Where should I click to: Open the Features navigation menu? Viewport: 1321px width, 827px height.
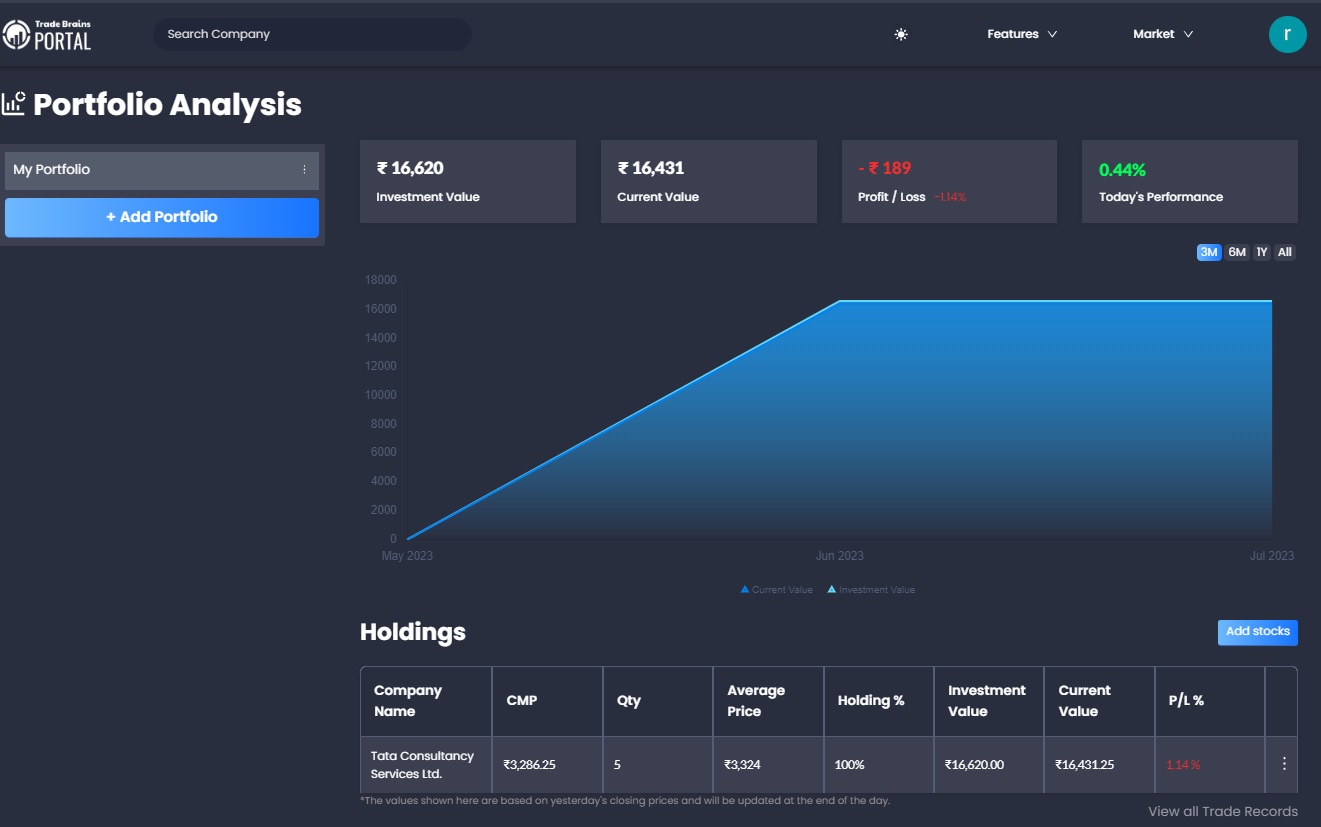click(x=1021, y=33)
